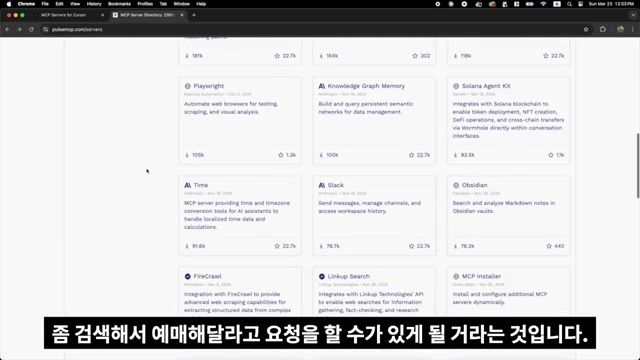Screen dimensions: 640x360
Task: Click the Anthropic logo beside Knowledge Graph Memory
Action: [322, 86]
